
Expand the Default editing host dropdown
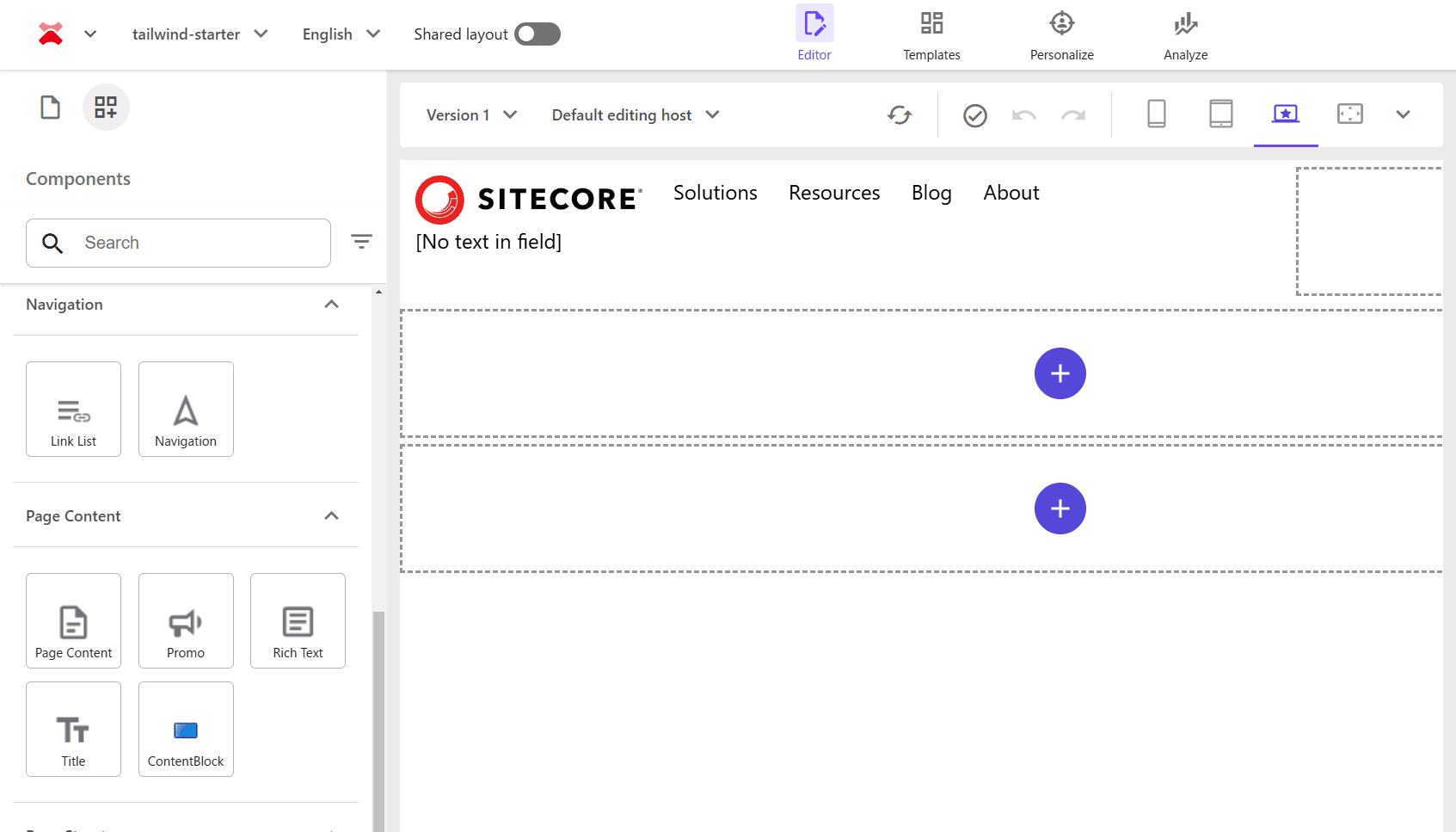[635, 115]
